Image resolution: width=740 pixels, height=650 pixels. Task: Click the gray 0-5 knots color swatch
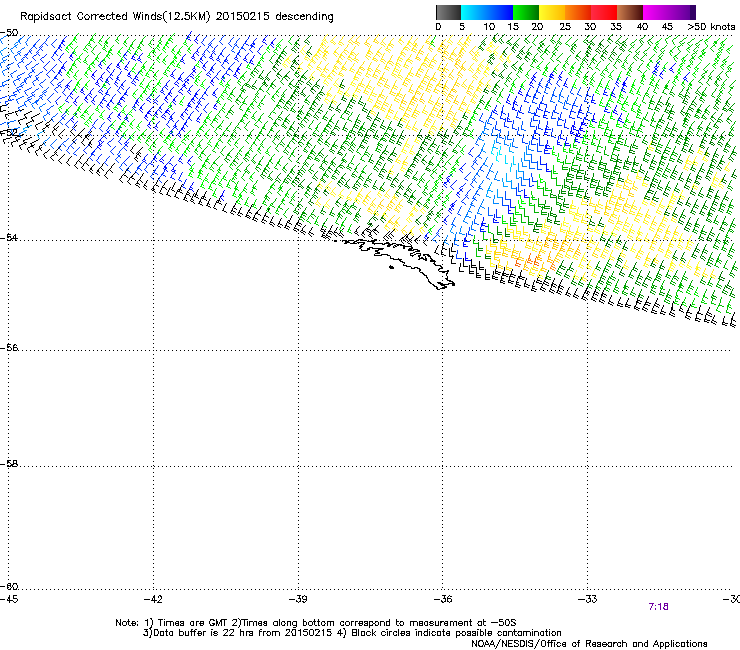pos(448,12)
